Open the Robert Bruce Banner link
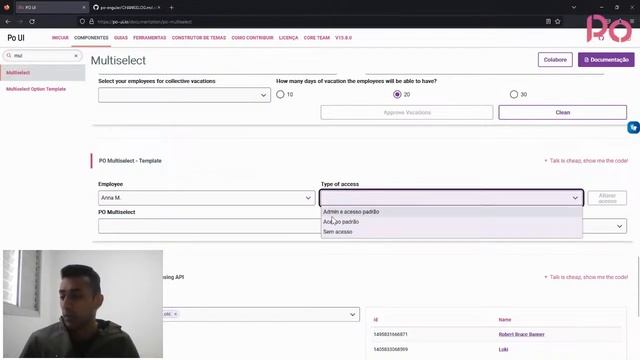640x360 pixels. point(521,334)
